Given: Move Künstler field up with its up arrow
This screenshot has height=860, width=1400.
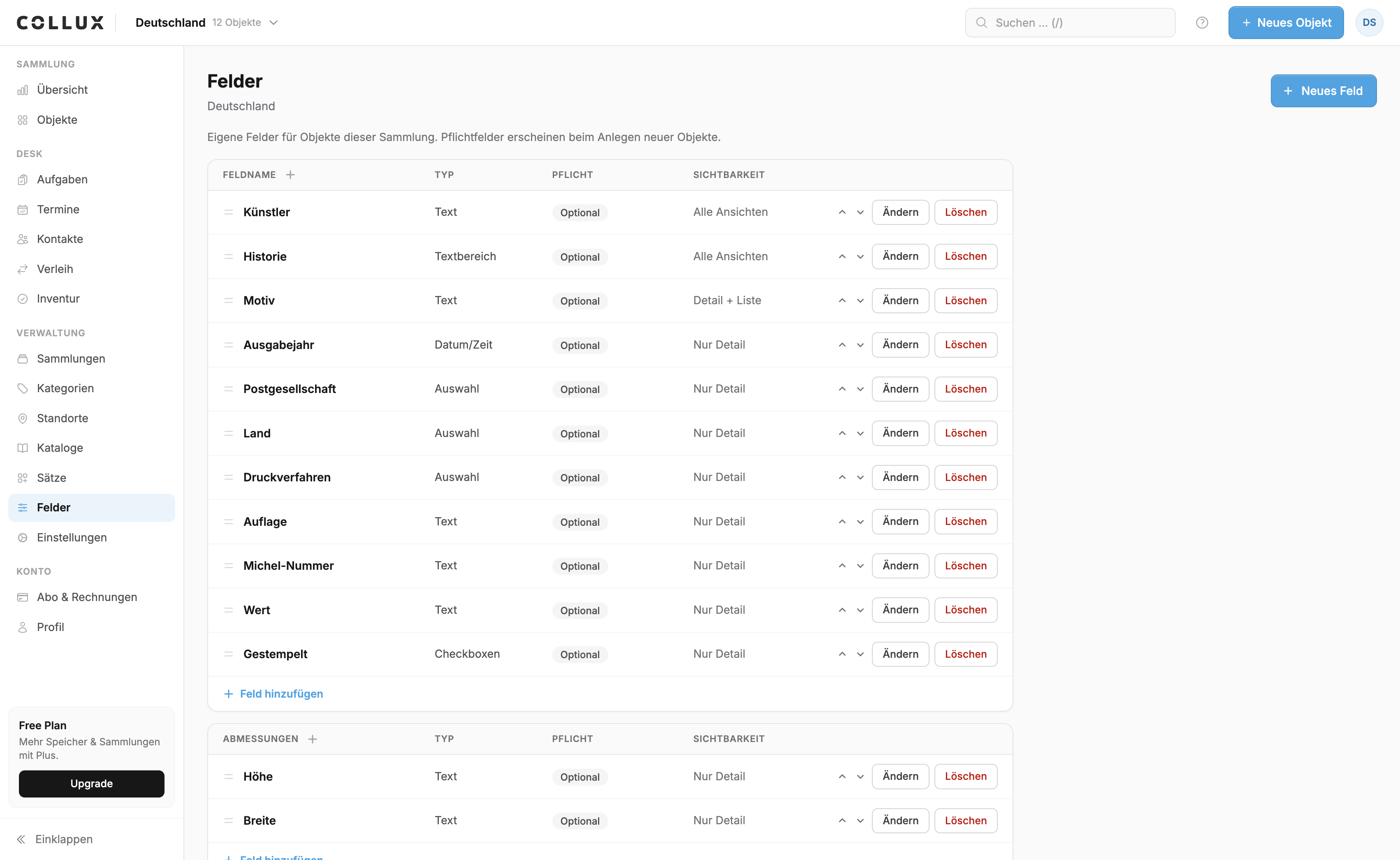Looking at the screenshot, I should (842, 212).
